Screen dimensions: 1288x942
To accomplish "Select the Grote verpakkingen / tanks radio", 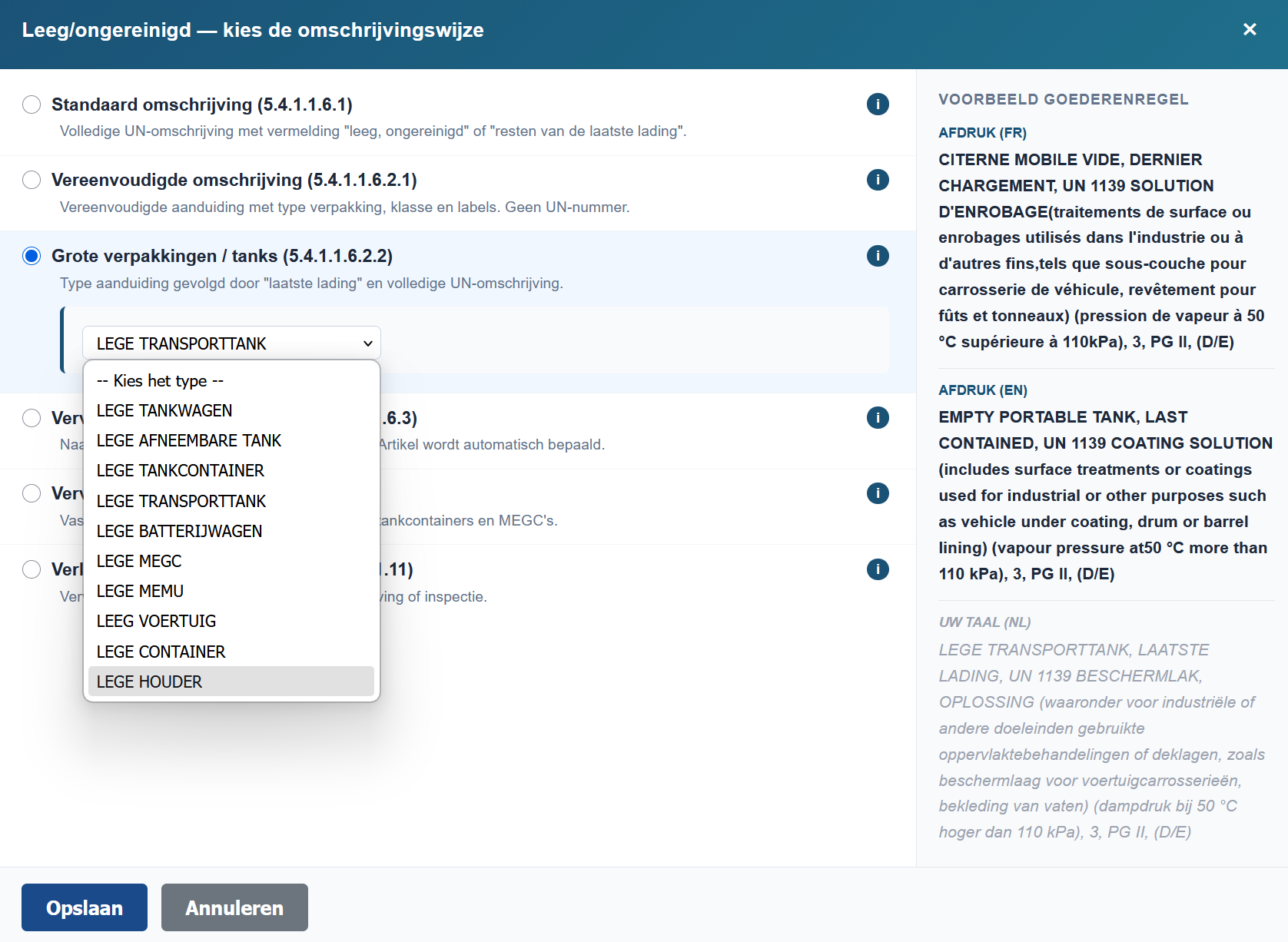I will click(32, 256).
